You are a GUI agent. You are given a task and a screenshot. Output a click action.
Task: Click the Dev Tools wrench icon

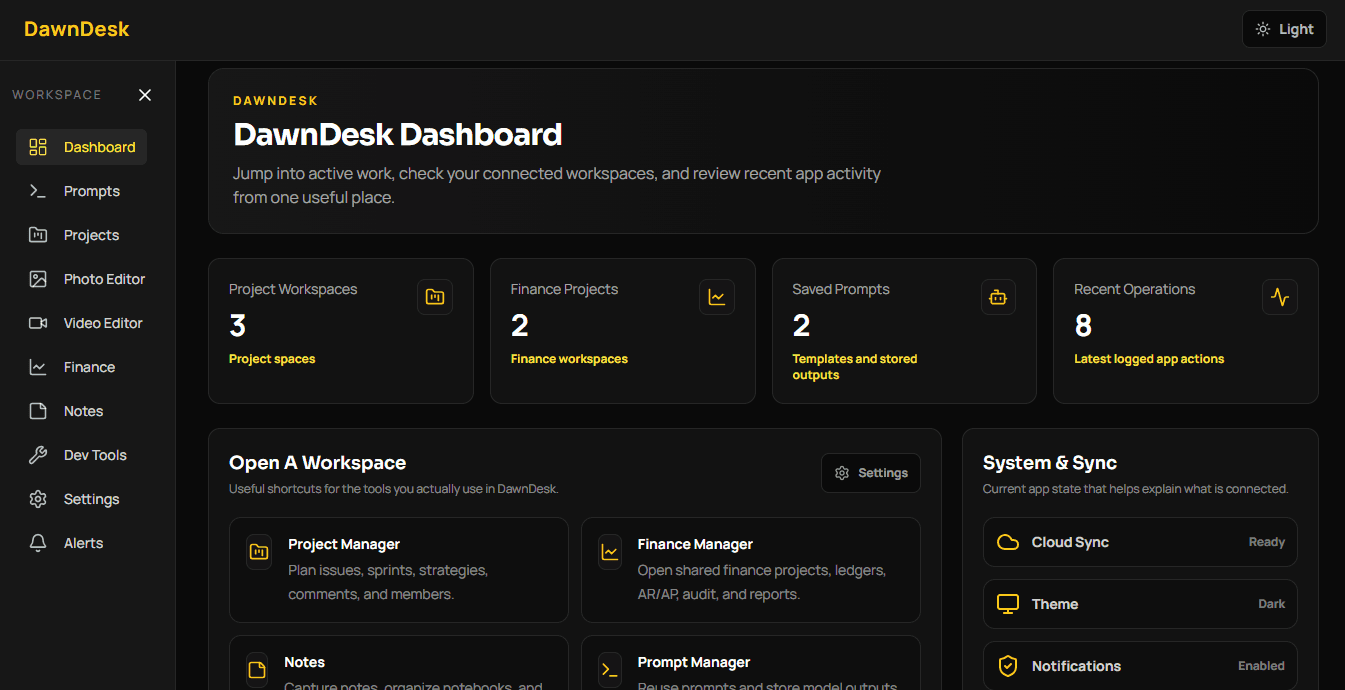[x=38, y=455]
